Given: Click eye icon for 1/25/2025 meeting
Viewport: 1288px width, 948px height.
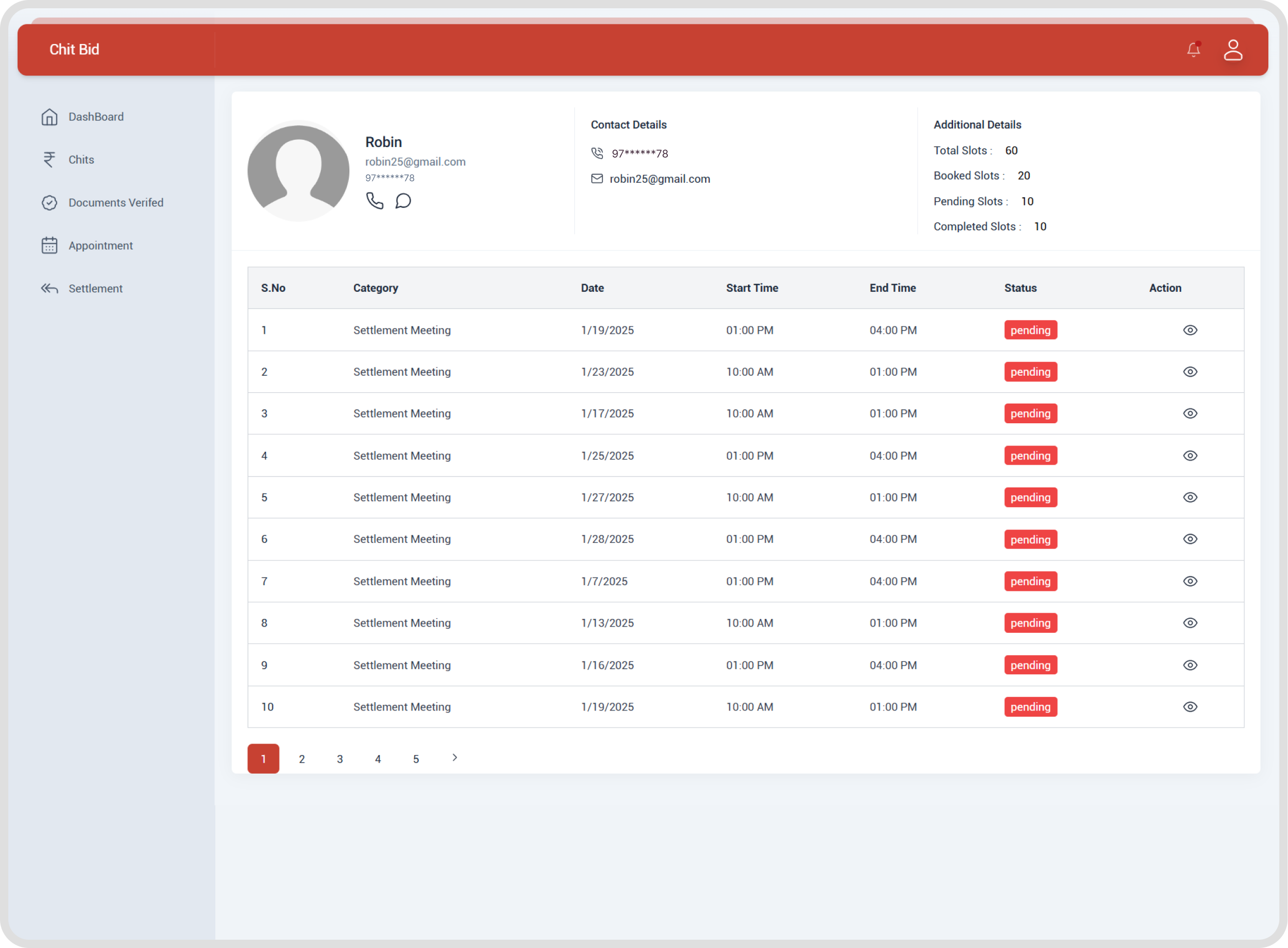Looking at the screenshot, I should [x=1190, y=456].
